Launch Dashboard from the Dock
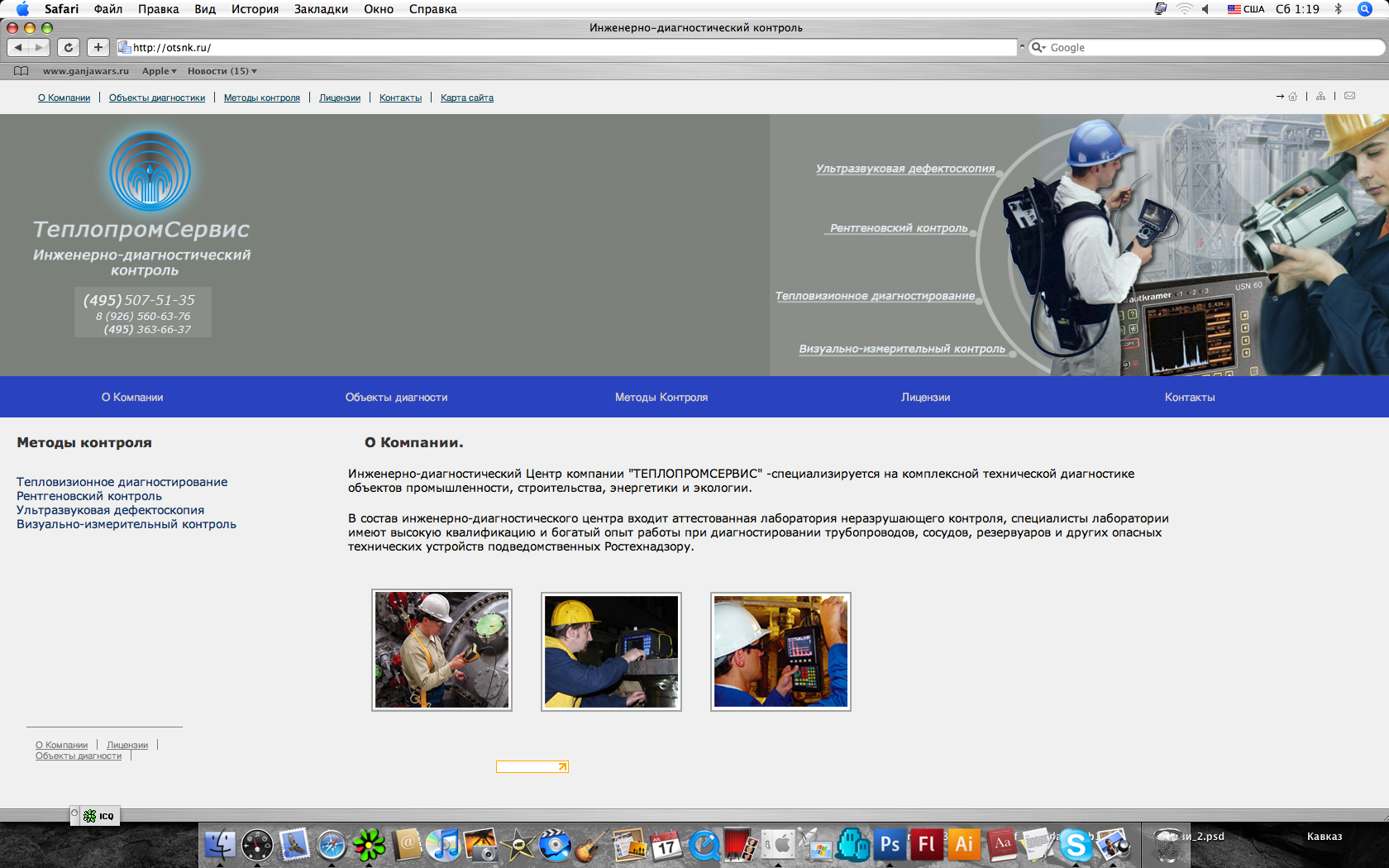The width and height of the screenshot is (1389, 868). [x=257, y=845]
